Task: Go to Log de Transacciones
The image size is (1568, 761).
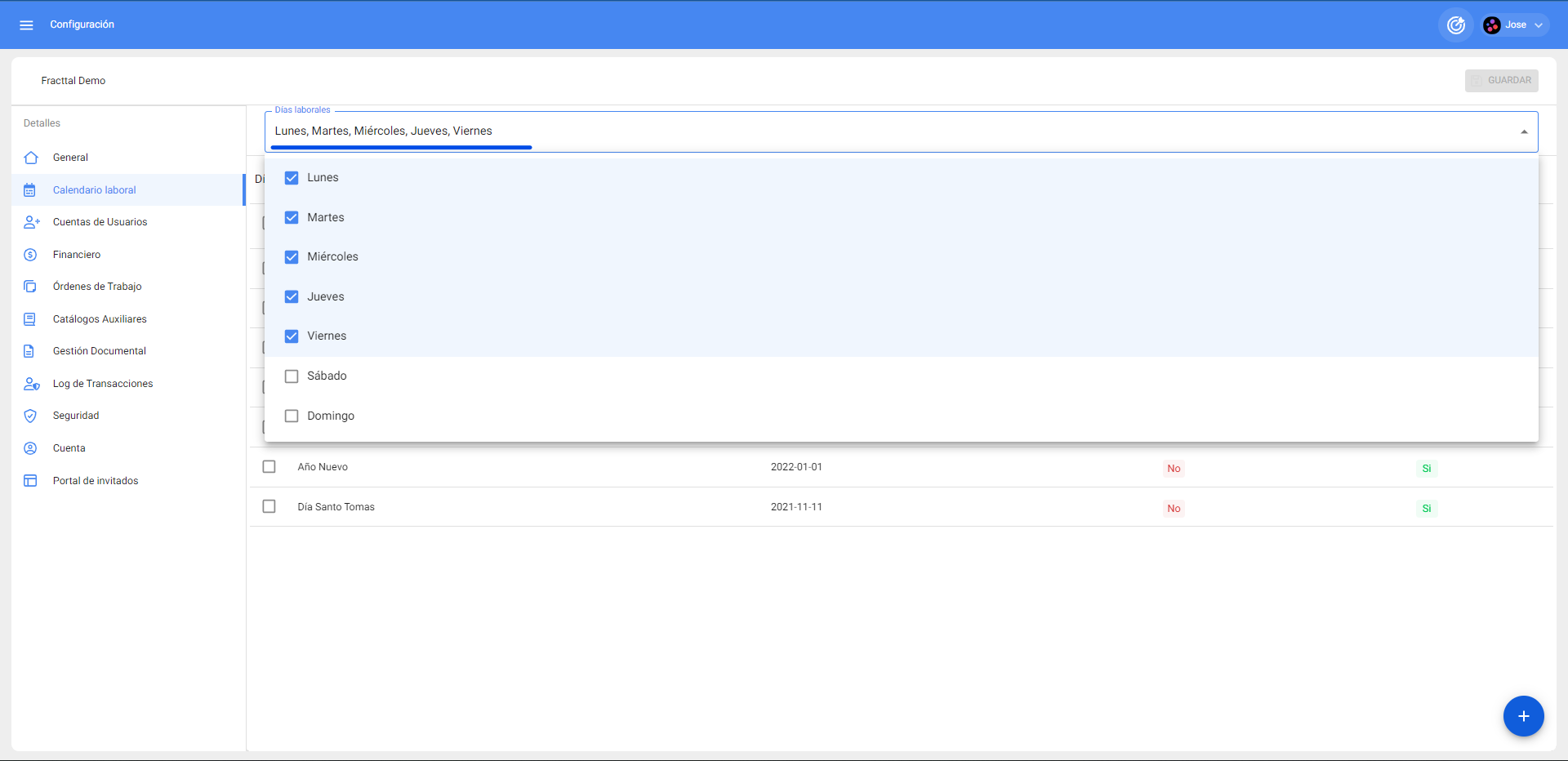Action: tap(103, 384)
